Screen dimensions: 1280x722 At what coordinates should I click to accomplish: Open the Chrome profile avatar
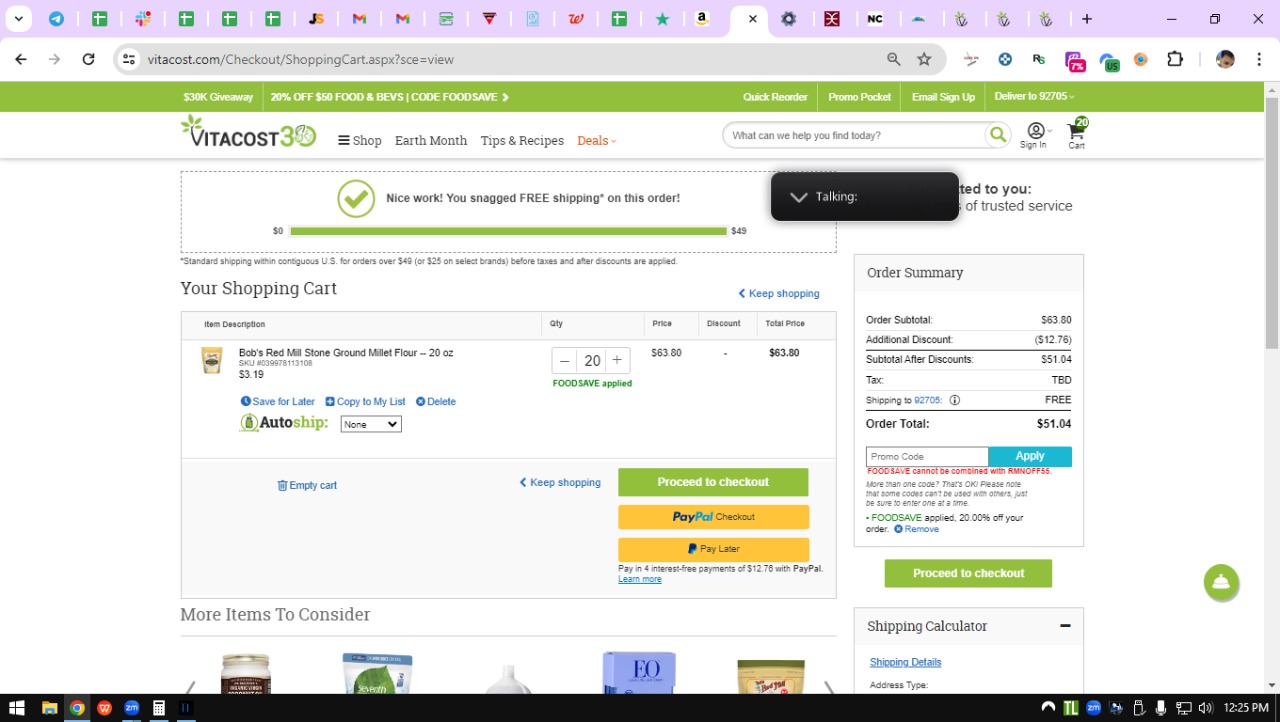tap(1225, 59)
